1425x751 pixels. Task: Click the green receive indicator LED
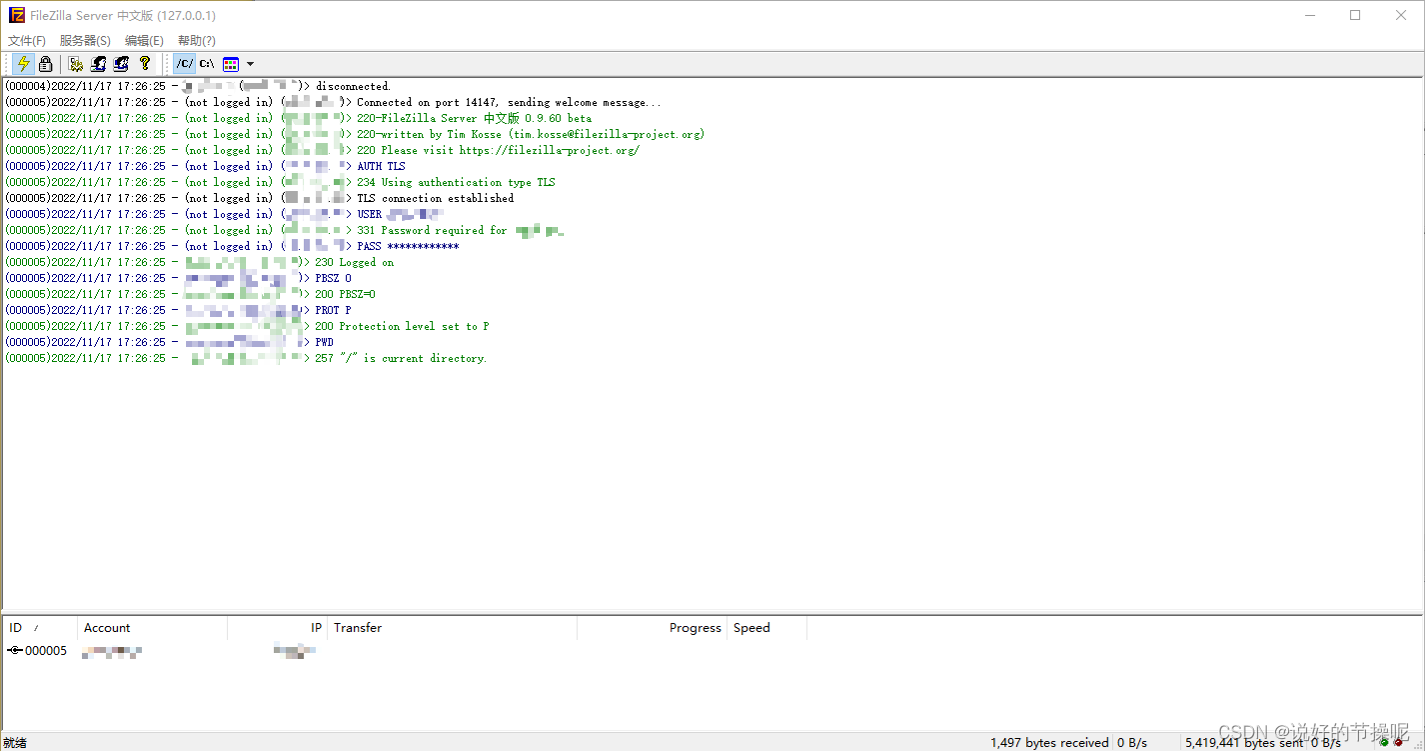coord(1384,742)
